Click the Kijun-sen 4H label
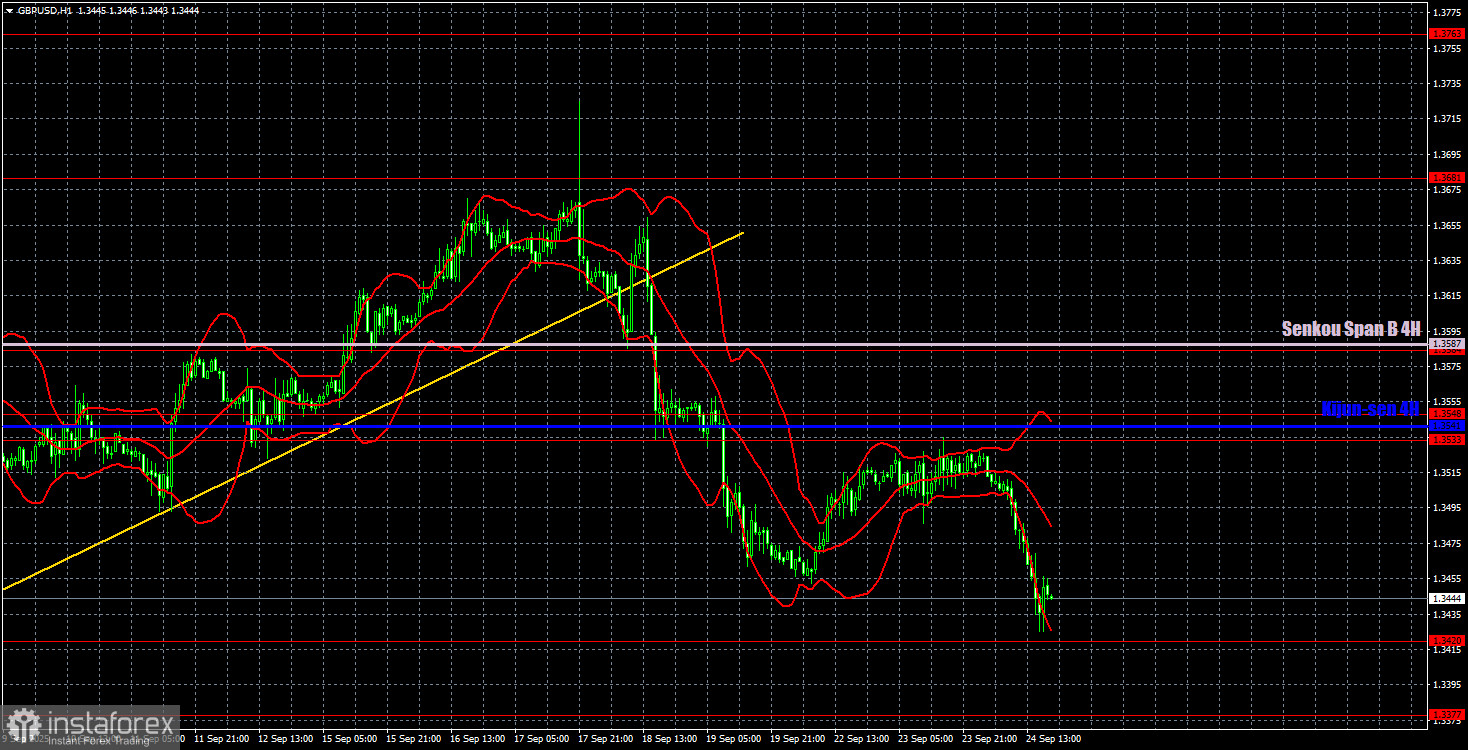1468x750 pixels. click(1370, 409)
